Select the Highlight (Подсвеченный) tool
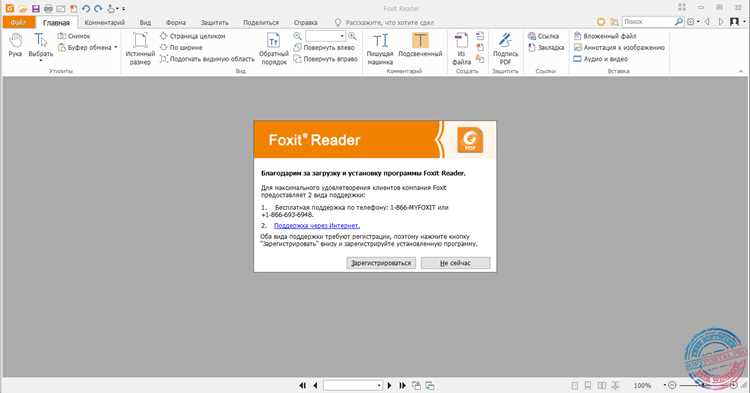Viewport: 750px width, 393px height. (x=420, y=44)
